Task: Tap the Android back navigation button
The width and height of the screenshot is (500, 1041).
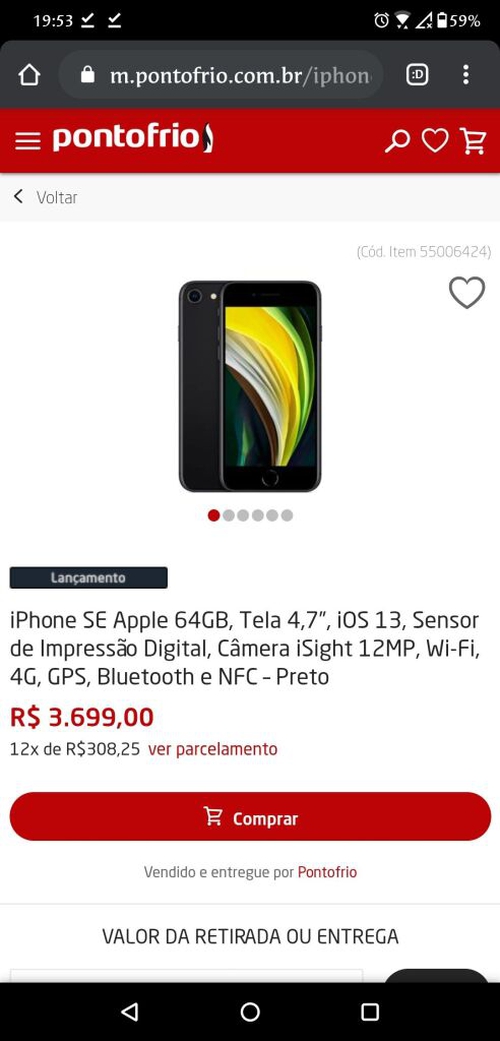Action: 130,1011
